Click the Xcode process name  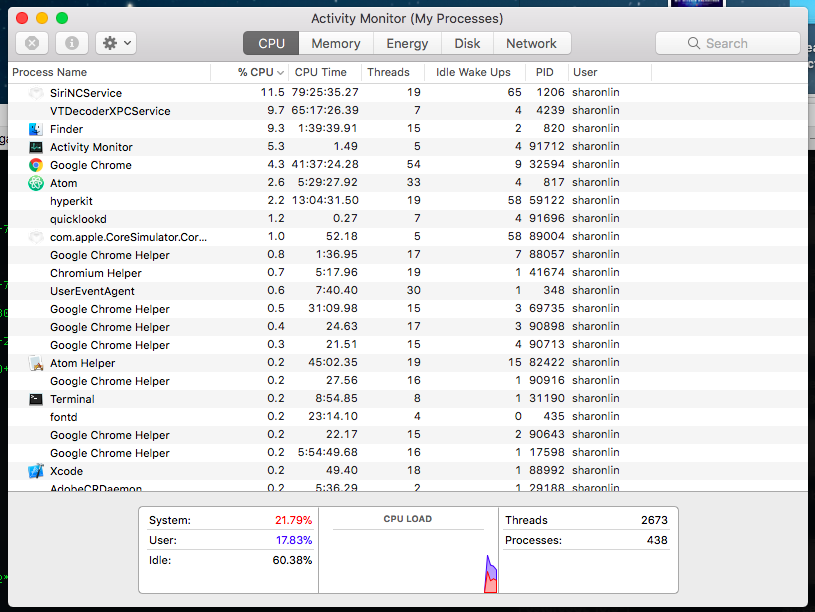(x=67, y=471)
